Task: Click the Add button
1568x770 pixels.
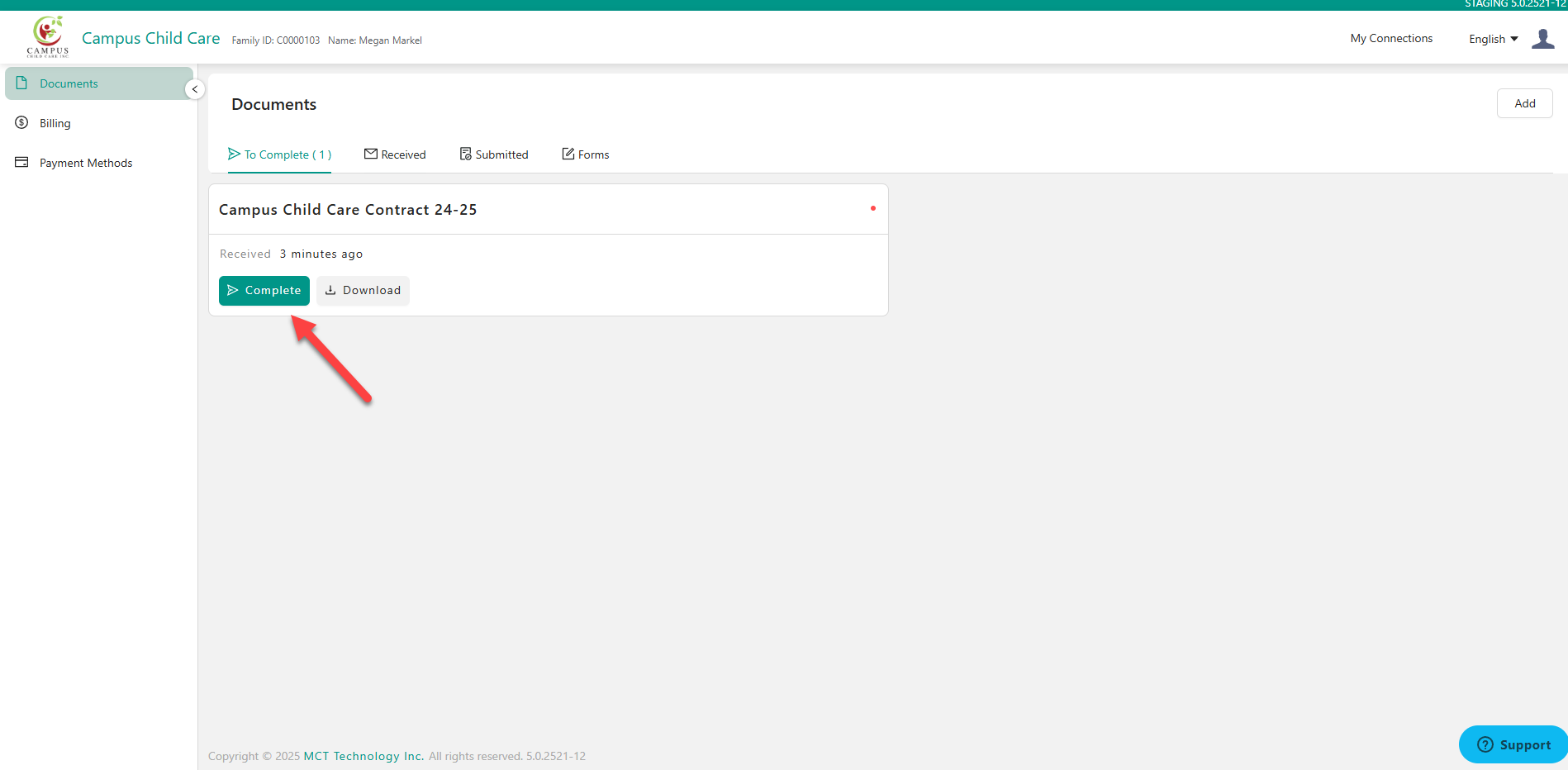Action: point(1524,103)
